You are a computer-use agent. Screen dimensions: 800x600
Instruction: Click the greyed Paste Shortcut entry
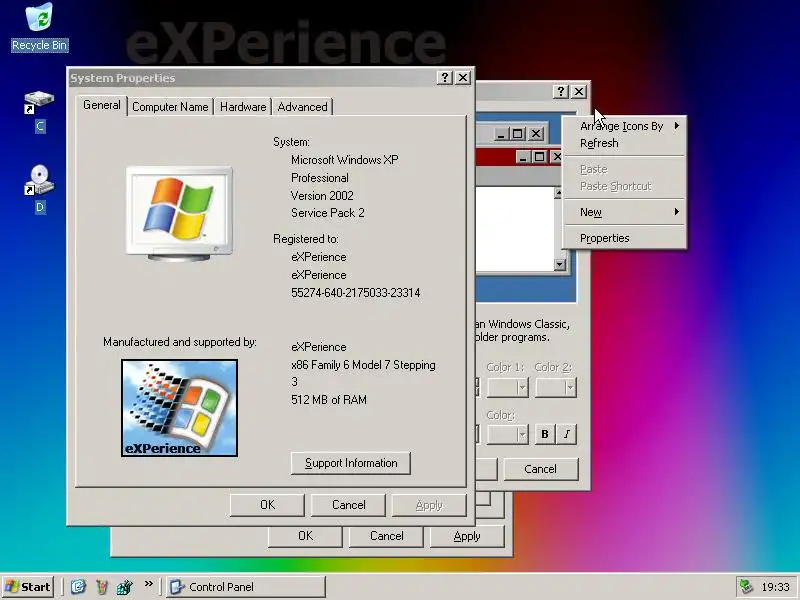(x=624, y=186)
